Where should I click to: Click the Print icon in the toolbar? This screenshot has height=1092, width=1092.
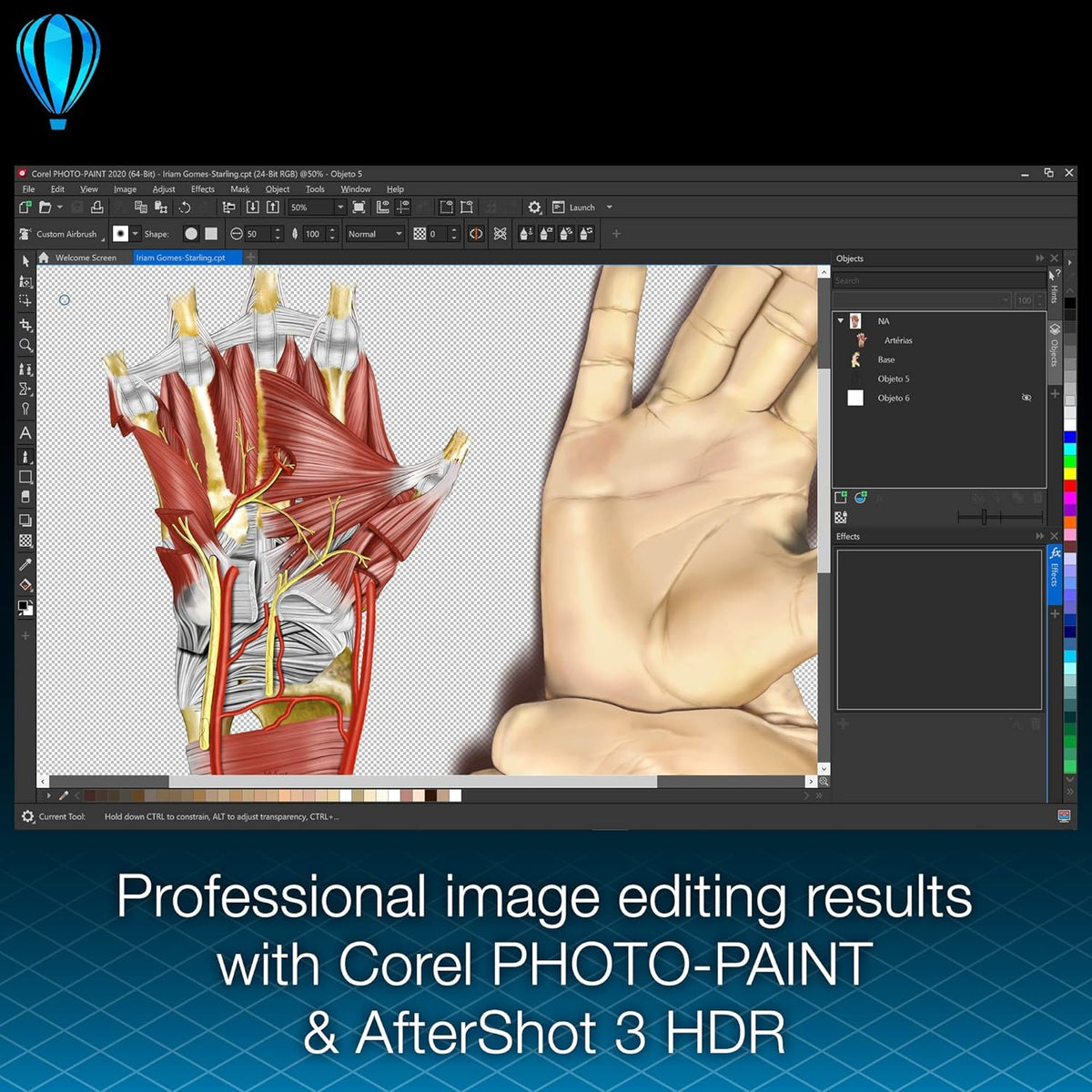point(97,207)
